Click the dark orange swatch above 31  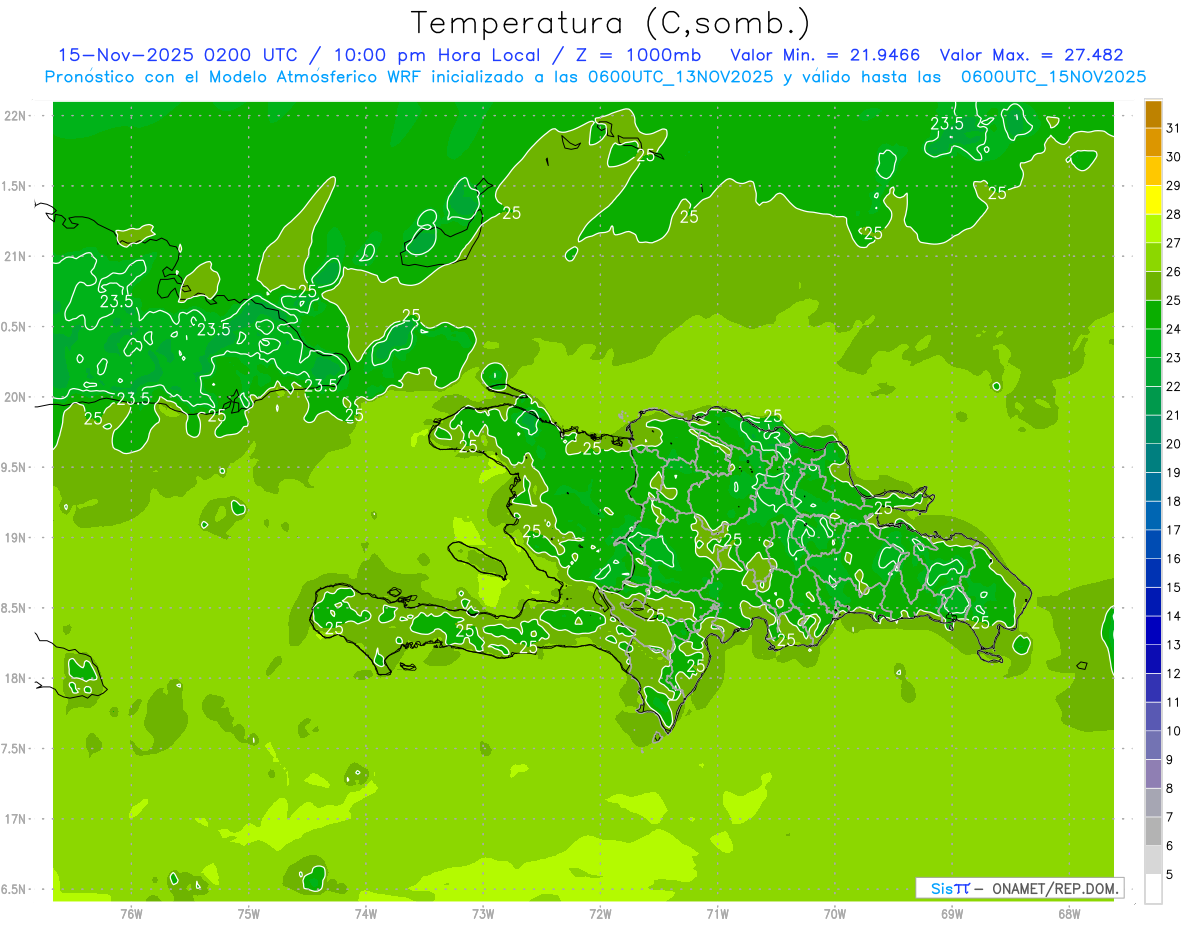(1153, 114)
